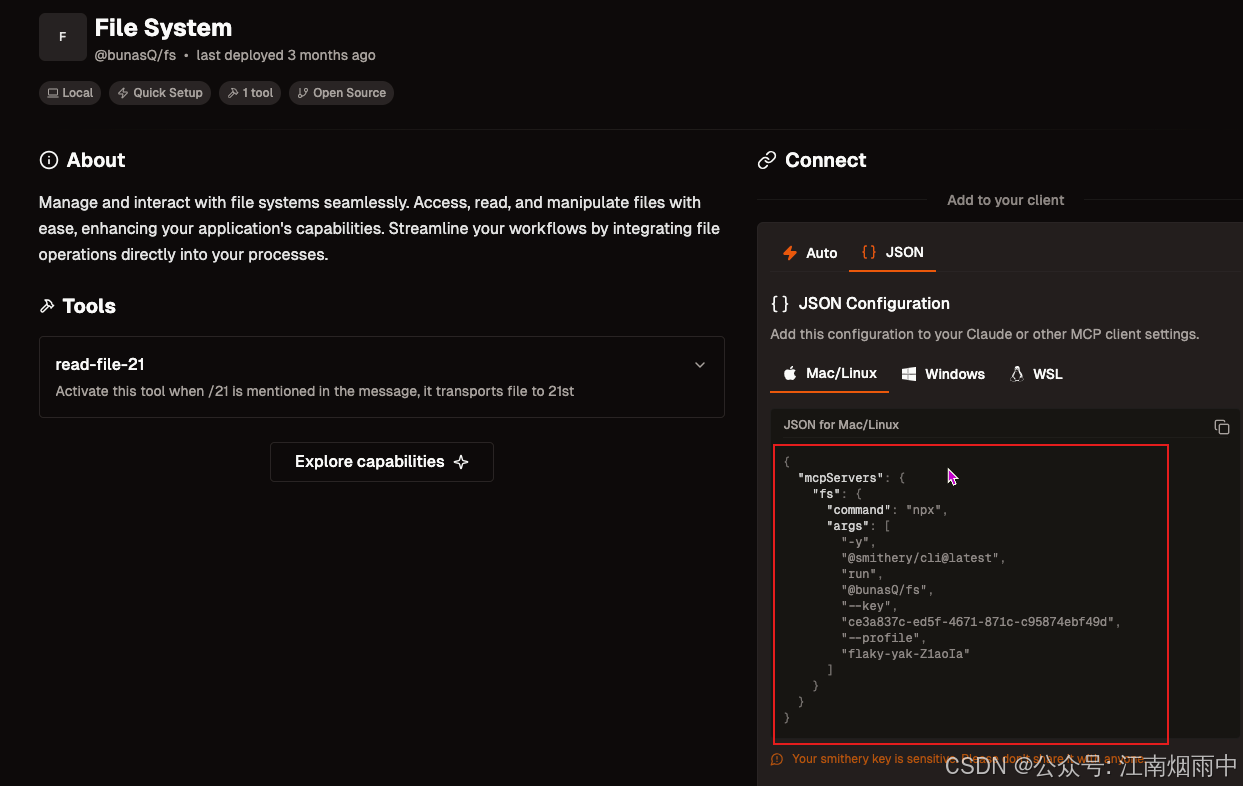The image size is (1243, 786).
Task: Click the "@smithery/cli@latest" argument line
Action: (925, 558)
